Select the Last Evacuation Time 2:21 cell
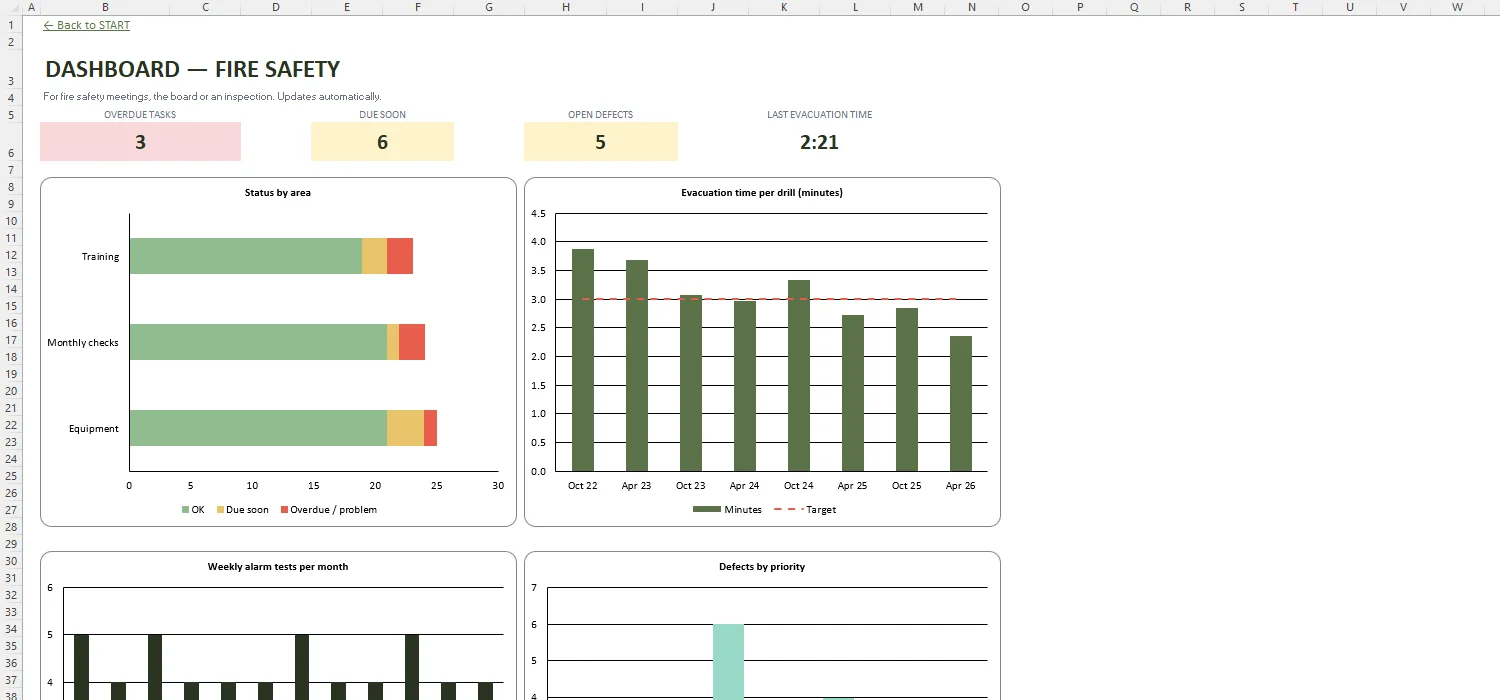 pos(819,142)
